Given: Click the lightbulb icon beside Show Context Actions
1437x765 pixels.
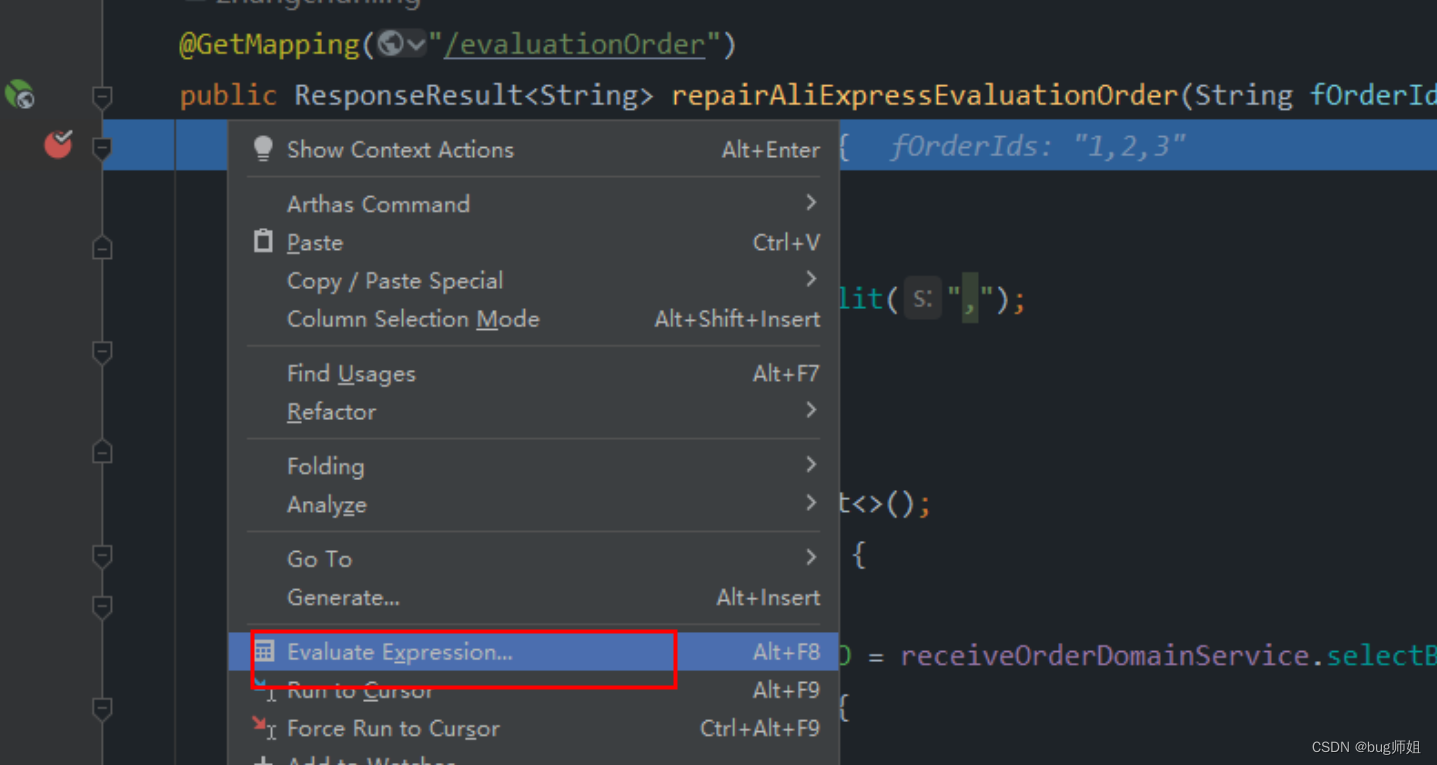Looking at the screenshot, I should [263, 148].
